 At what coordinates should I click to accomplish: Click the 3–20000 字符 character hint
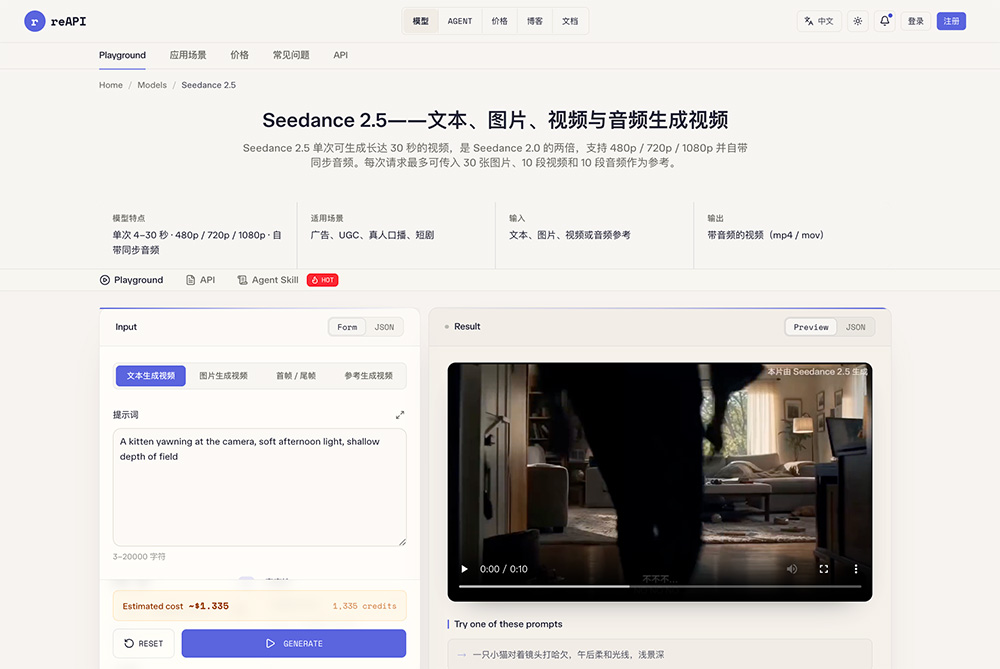click(139, 557)
